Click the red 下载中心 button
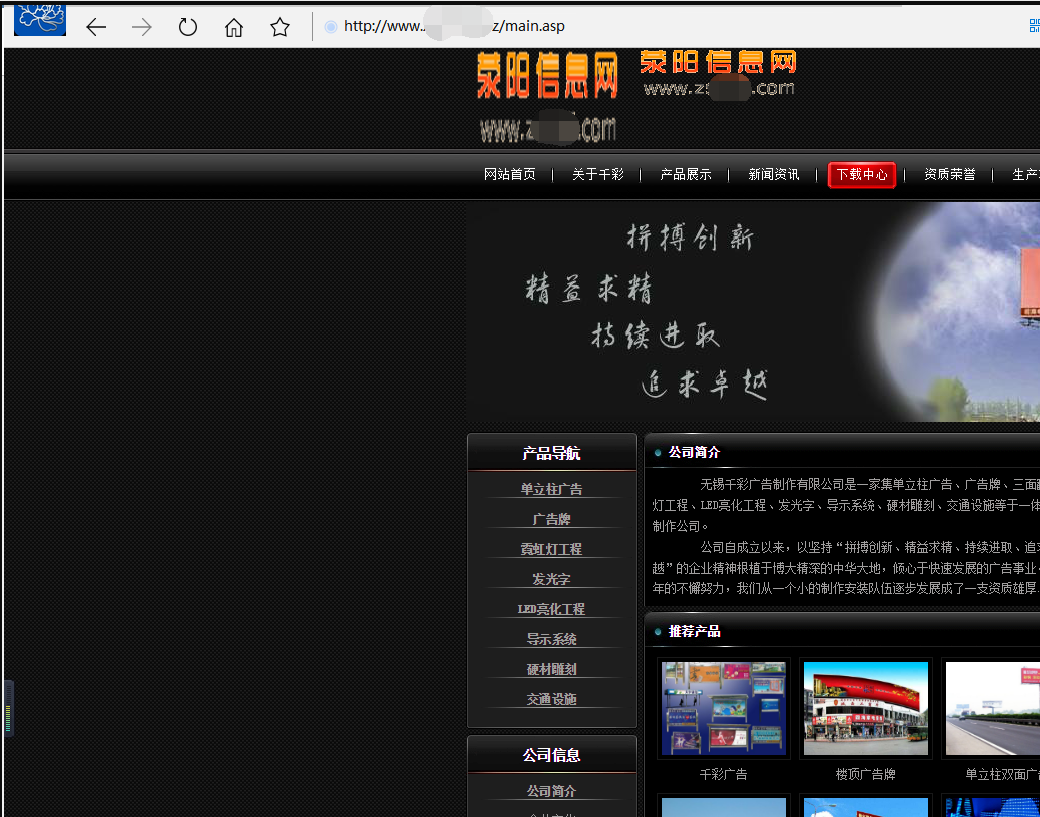1040x817 pixels. [862, 175]
